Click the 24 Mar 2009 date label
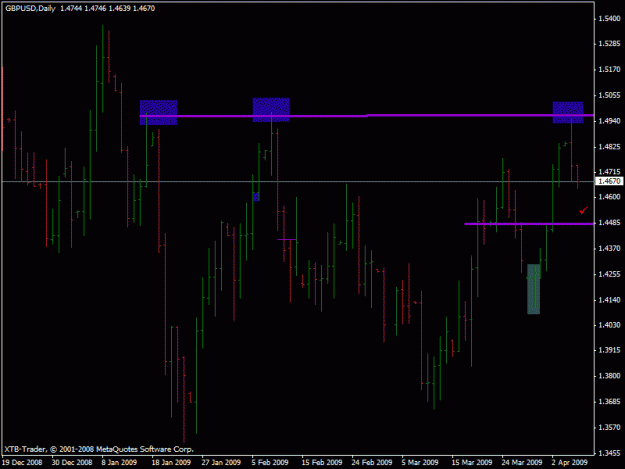This screenshot has height=469, width=625. [x=522, y=462]
